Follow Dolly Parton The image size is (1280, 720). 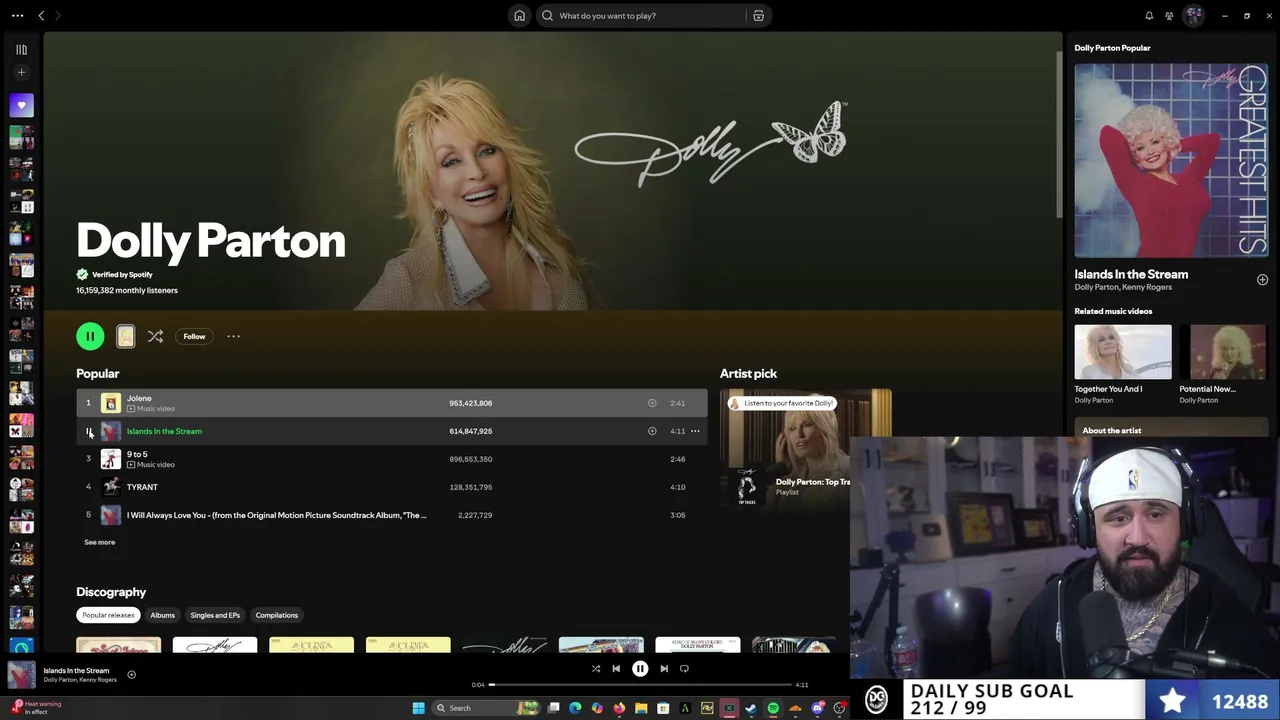click(194, 336)
